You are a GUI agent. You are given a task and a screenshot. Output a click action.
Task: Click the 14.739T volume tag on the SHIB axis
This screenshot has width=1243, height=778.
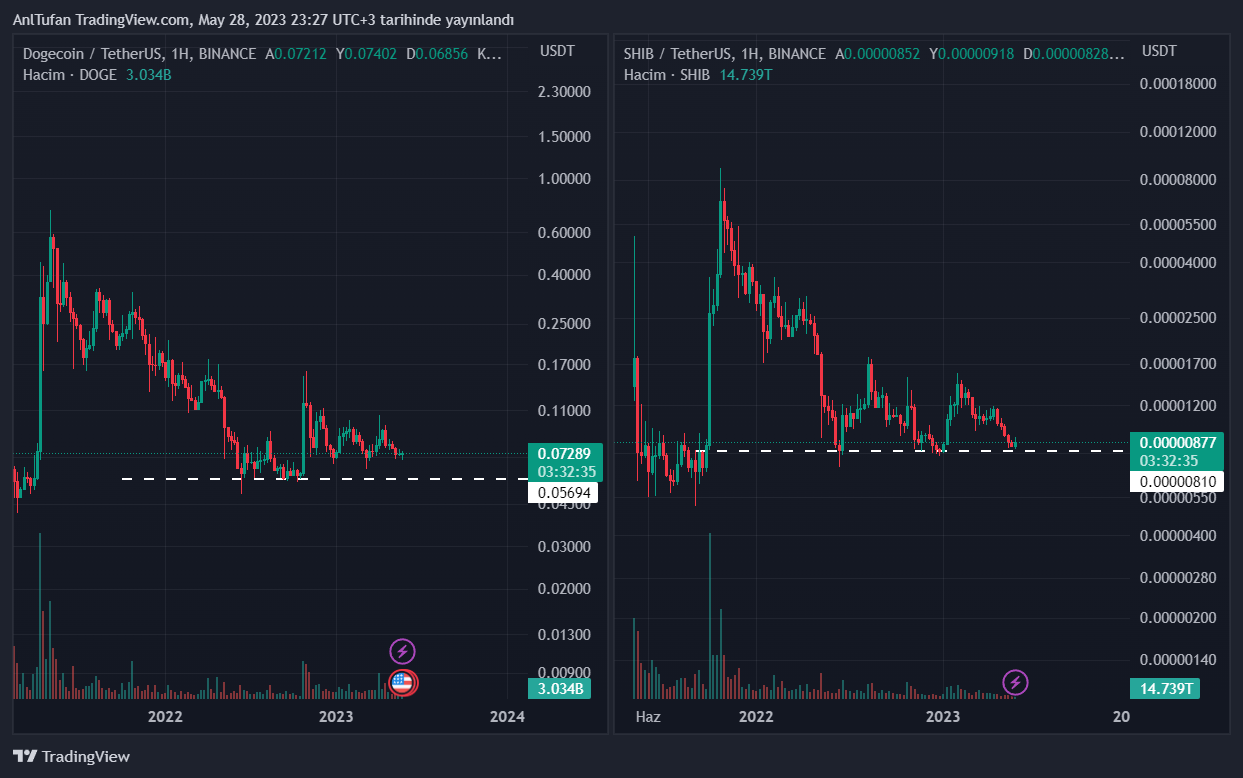(1164, 688)
